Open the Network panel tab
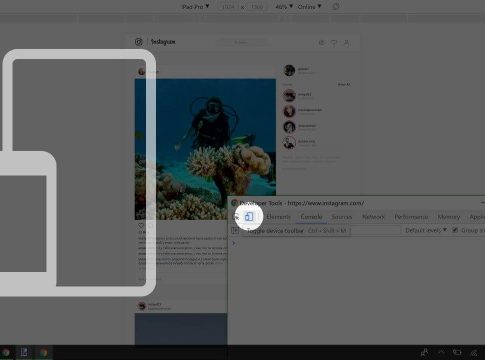The image size is (485, 360). tap(373, 217)
